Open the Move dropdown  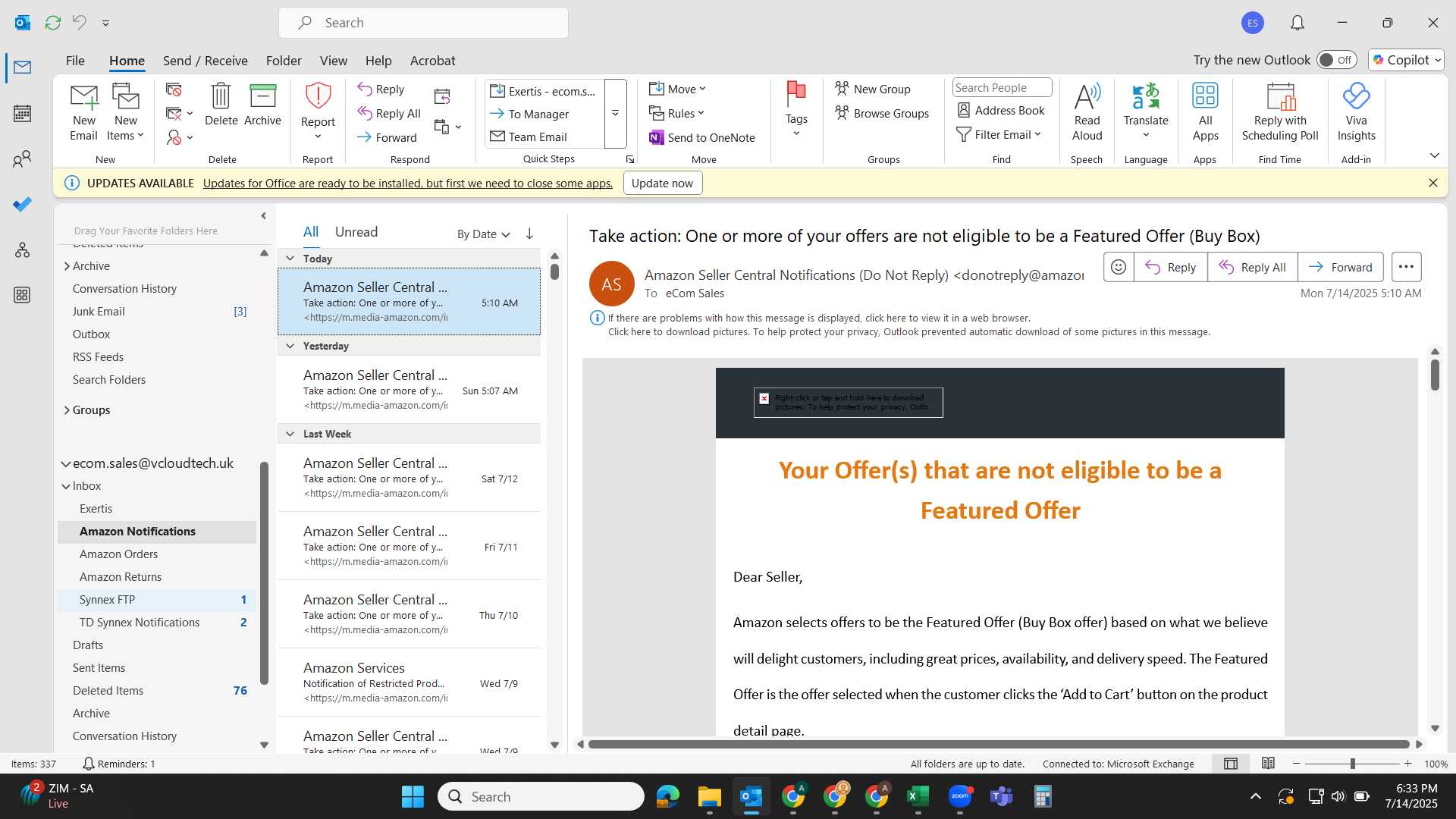point(677,89)
